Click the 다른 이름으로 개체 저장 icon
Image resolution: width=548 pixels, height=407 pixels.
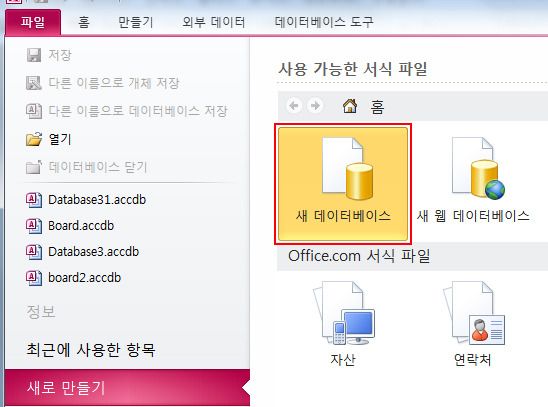pos(34,83)
